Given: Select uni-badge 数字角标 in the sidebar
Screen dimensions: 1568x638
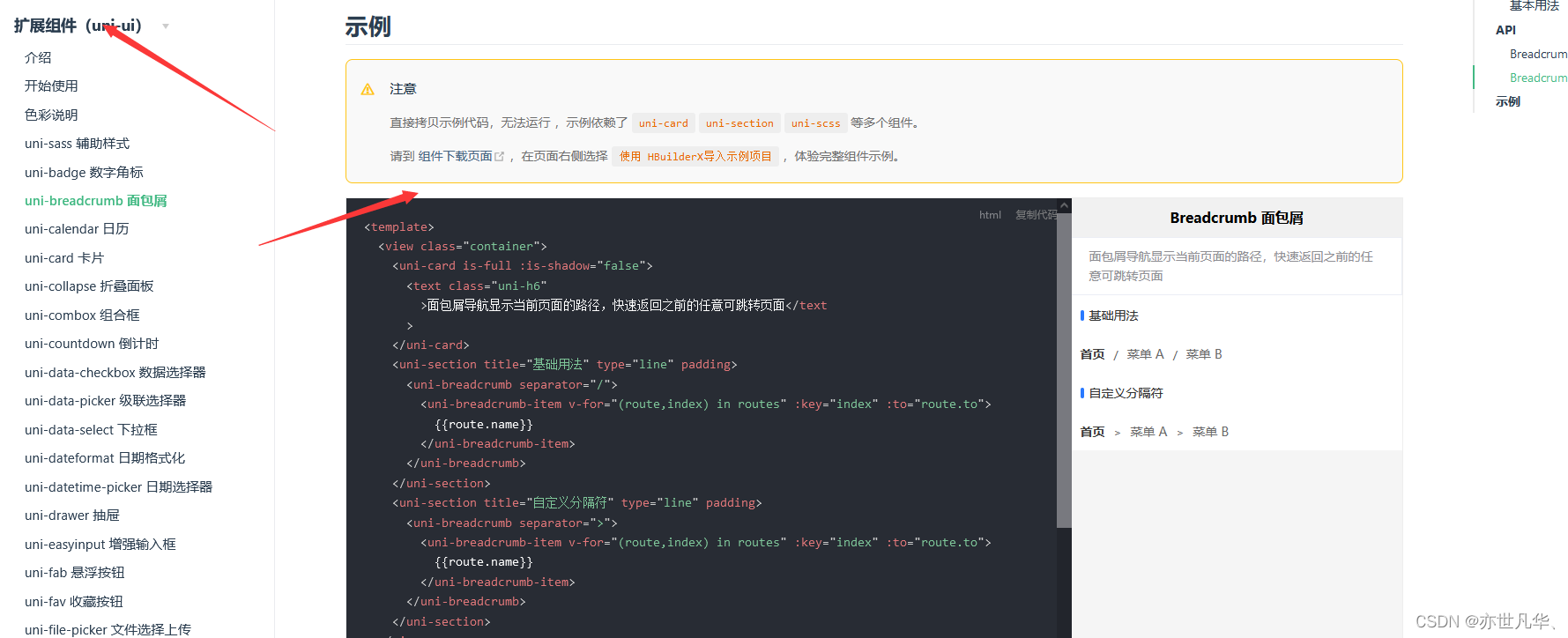Looking at the screenshot, I should point(84,172).
